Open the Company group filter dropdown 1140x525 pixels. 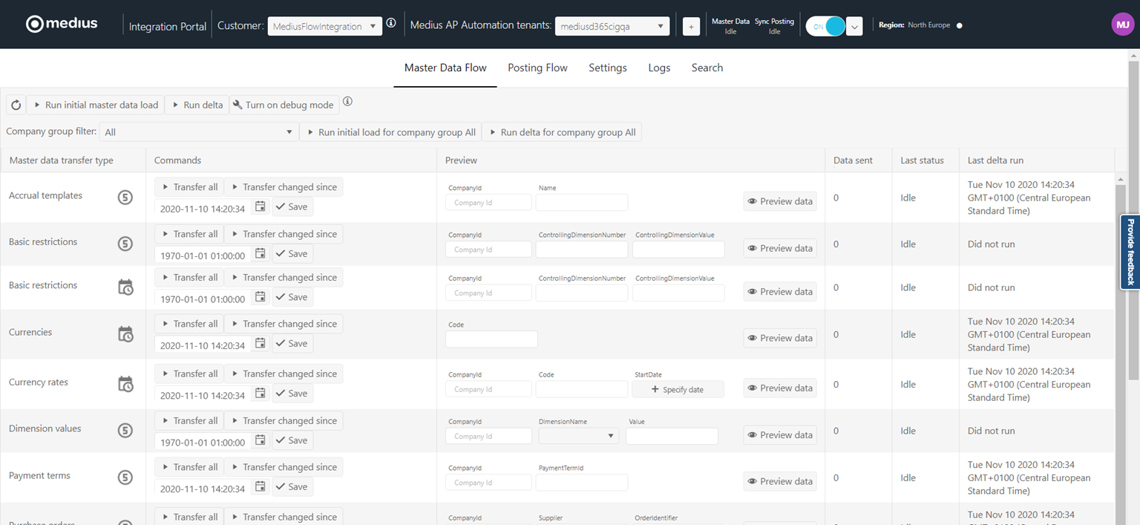point(199,132)
